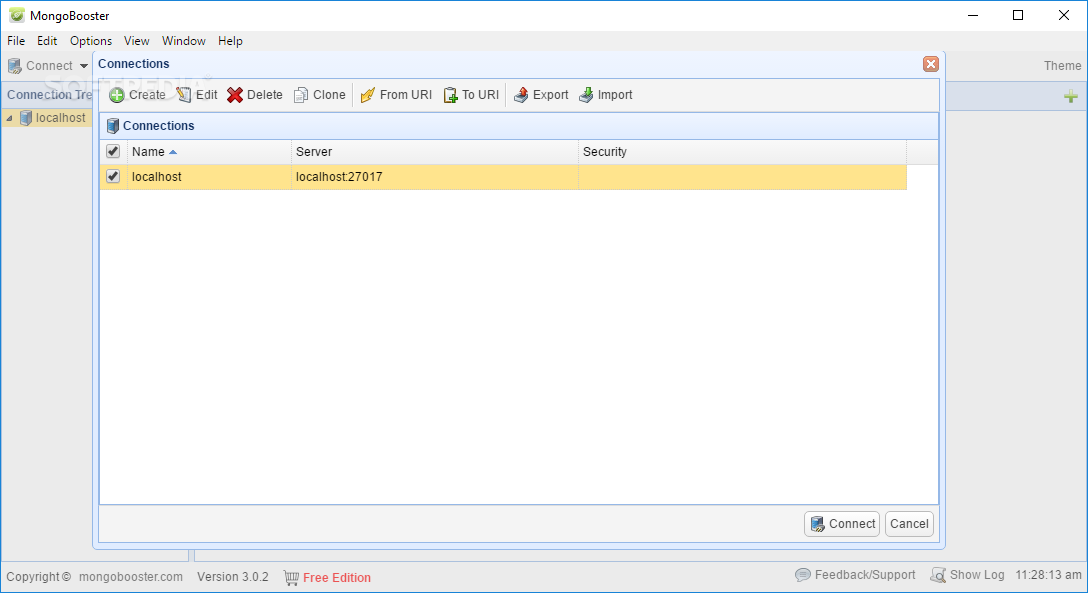Open the Edit menu
The height and width of the screenshot is (593, 1088).
(x=47, y=41)
